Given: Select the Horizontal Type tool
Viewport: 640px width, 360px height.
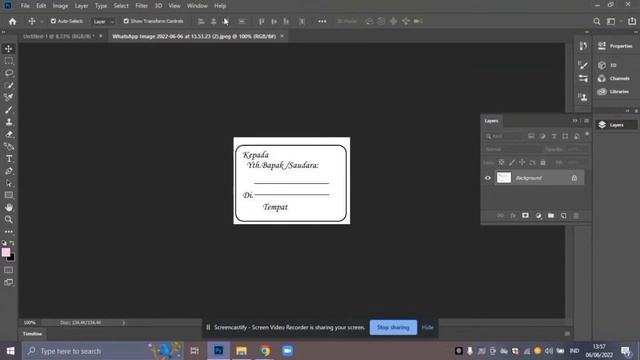Looking at the screenshot, I should tap(9, 159).
